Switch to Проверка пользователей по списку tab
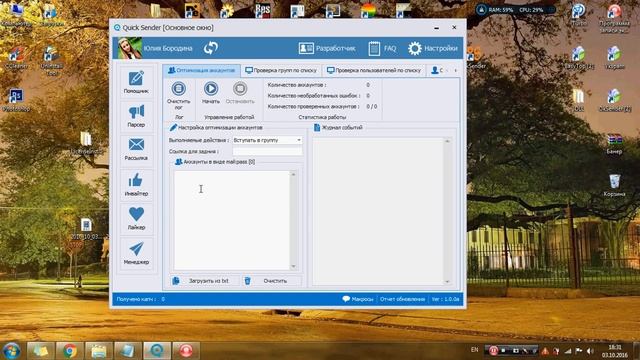This screenshot has height=360, width=640. point(373,70)
